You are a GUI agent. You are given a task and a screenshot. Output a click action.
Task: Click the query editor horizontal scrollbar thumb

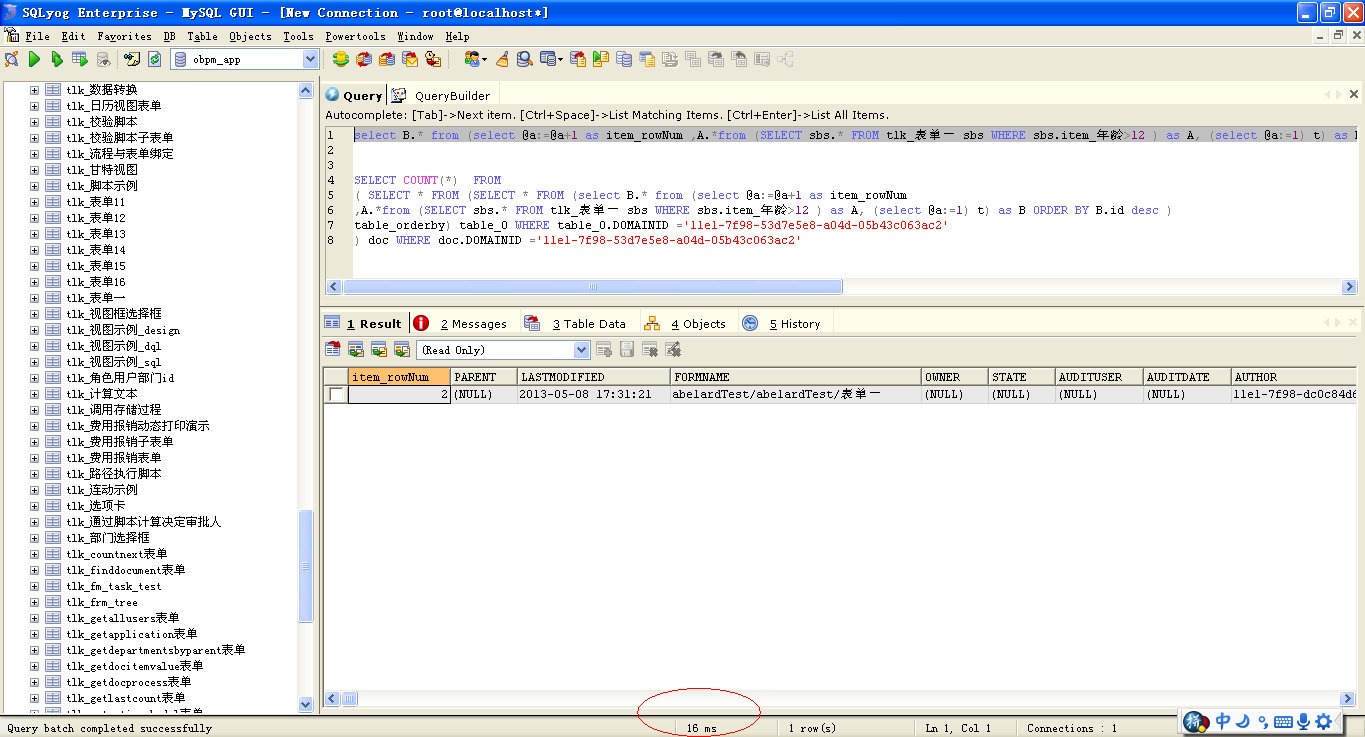[x=592, y=287]
